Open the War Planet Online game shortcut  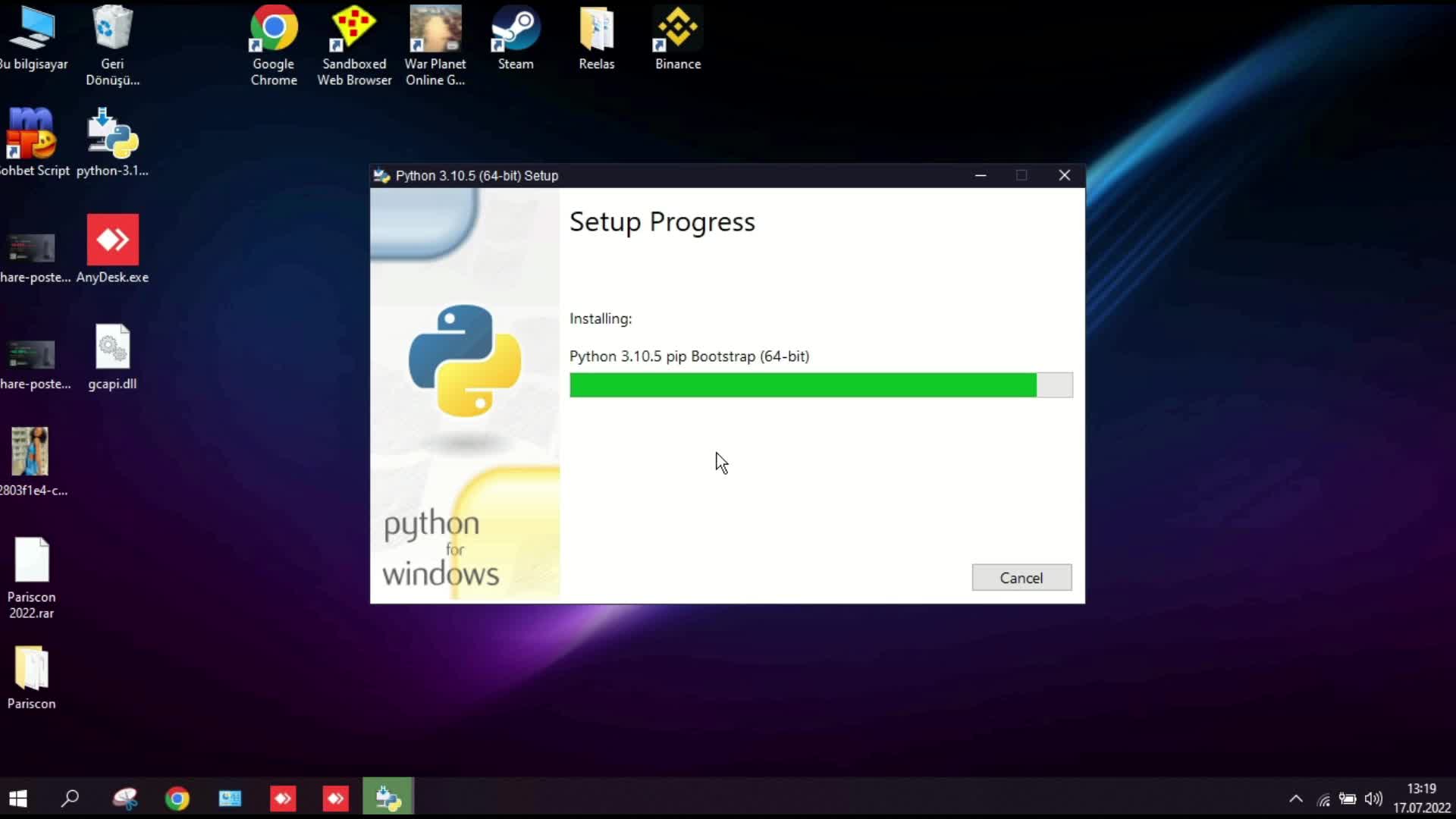coord(435,30)
